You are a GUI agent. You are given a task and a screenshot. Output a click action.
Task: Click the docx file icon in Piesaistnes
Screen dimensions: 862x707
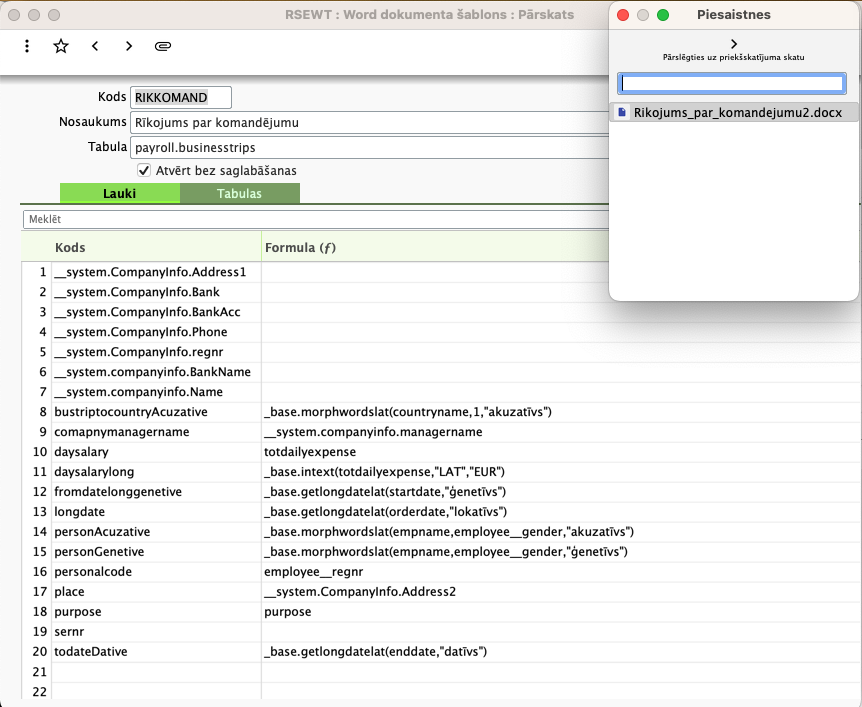622,112
